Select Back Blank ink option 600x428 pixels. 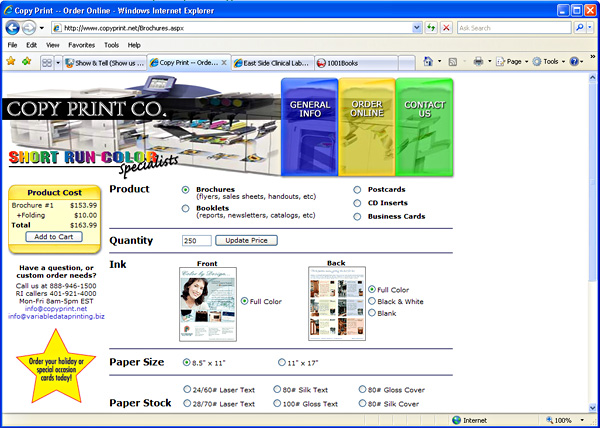click(372, 313)
